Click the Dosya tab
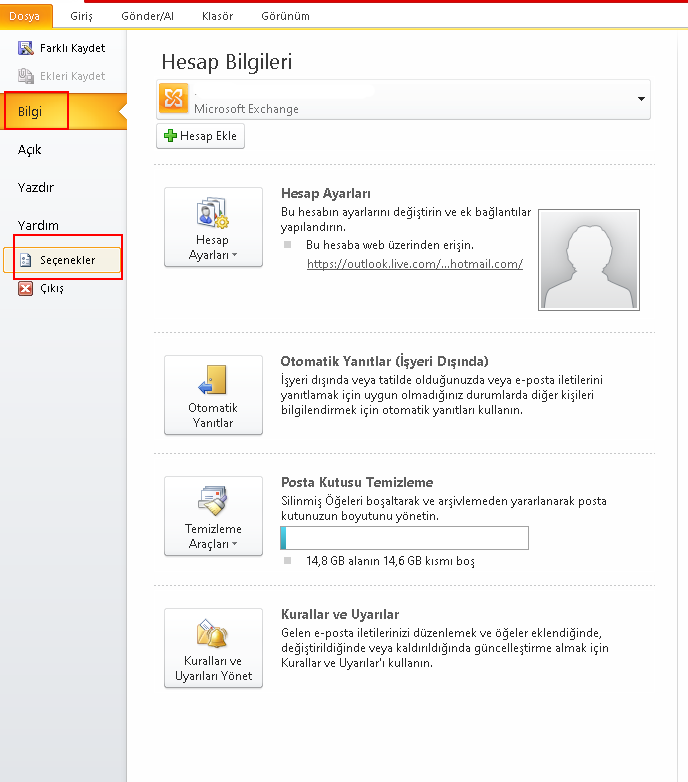688x782 pixels. pyautogui.click(x=25, y=16)
